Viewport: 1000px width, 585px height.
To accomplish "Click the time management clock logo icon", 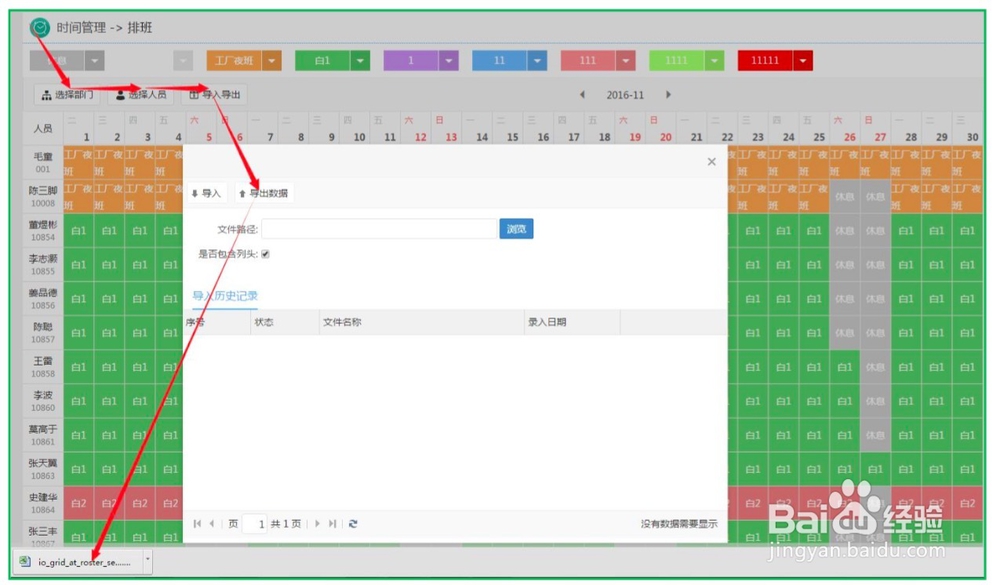I will [x=40, y=27].
